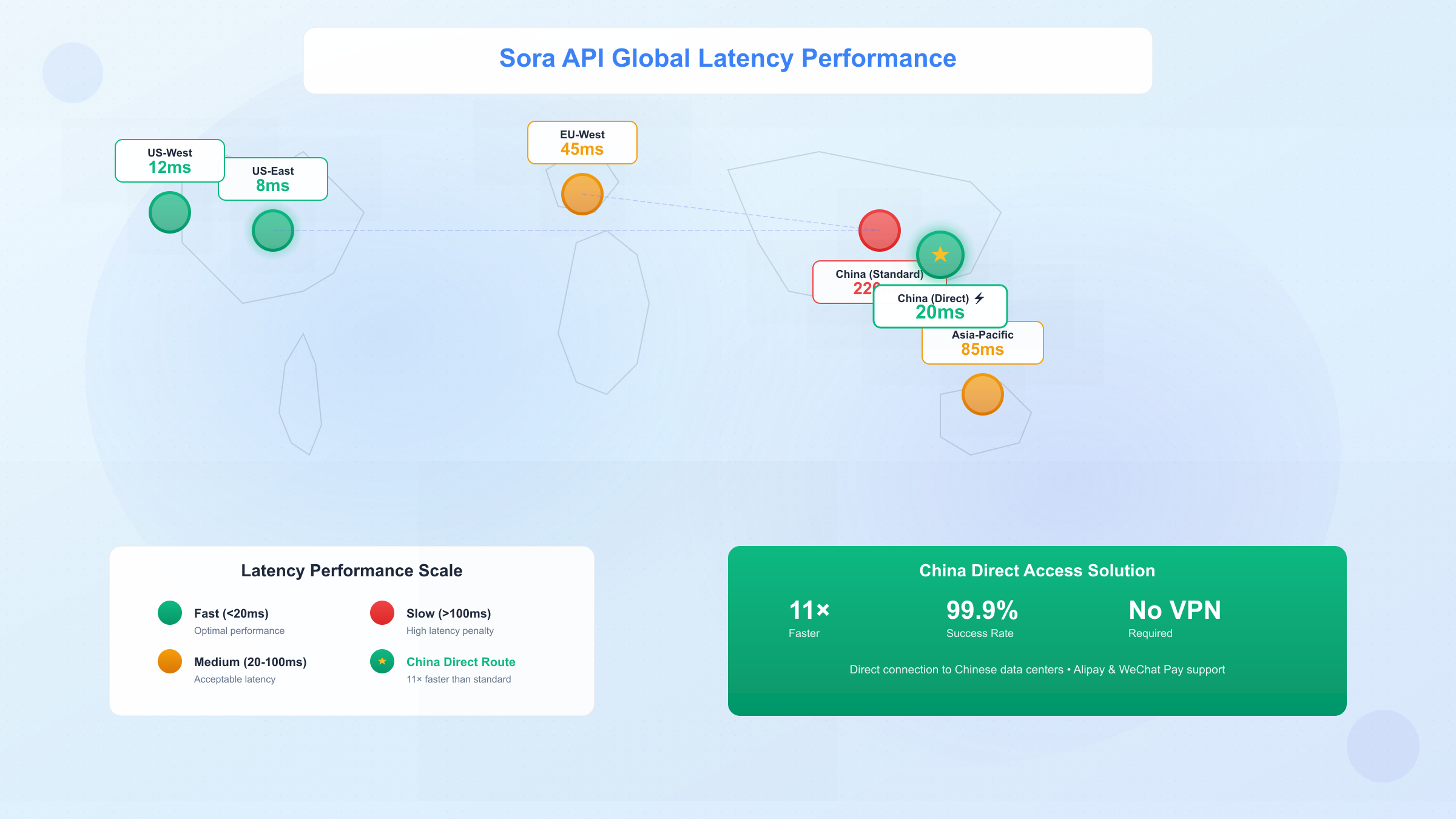1456x819 pixels.
Task: Click the green Fast legend swatch
Action: click(170, 613)
